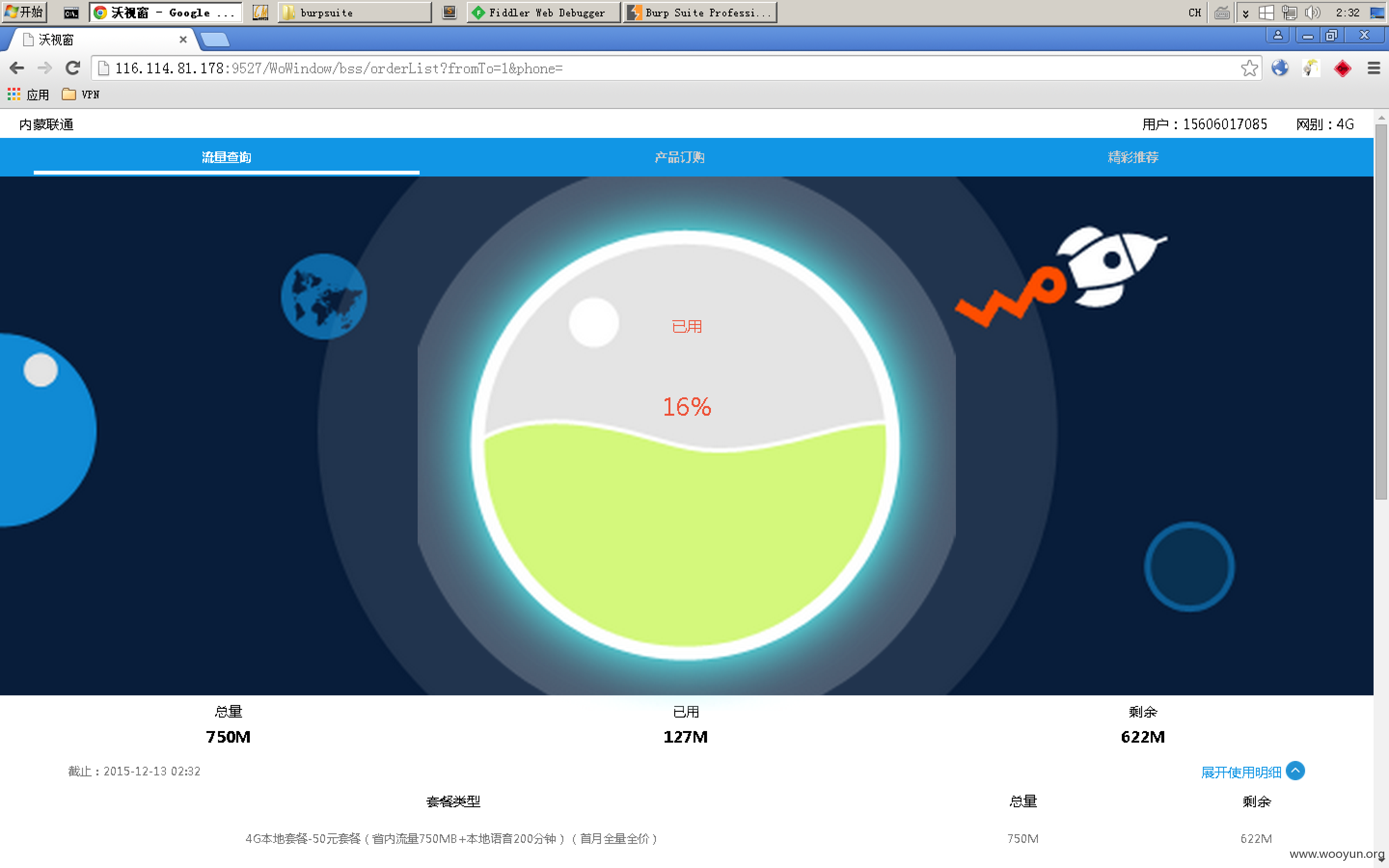Click the 网别：4G label
The height and width of the screenshot is (868, 1389).
click(1325, 124)
